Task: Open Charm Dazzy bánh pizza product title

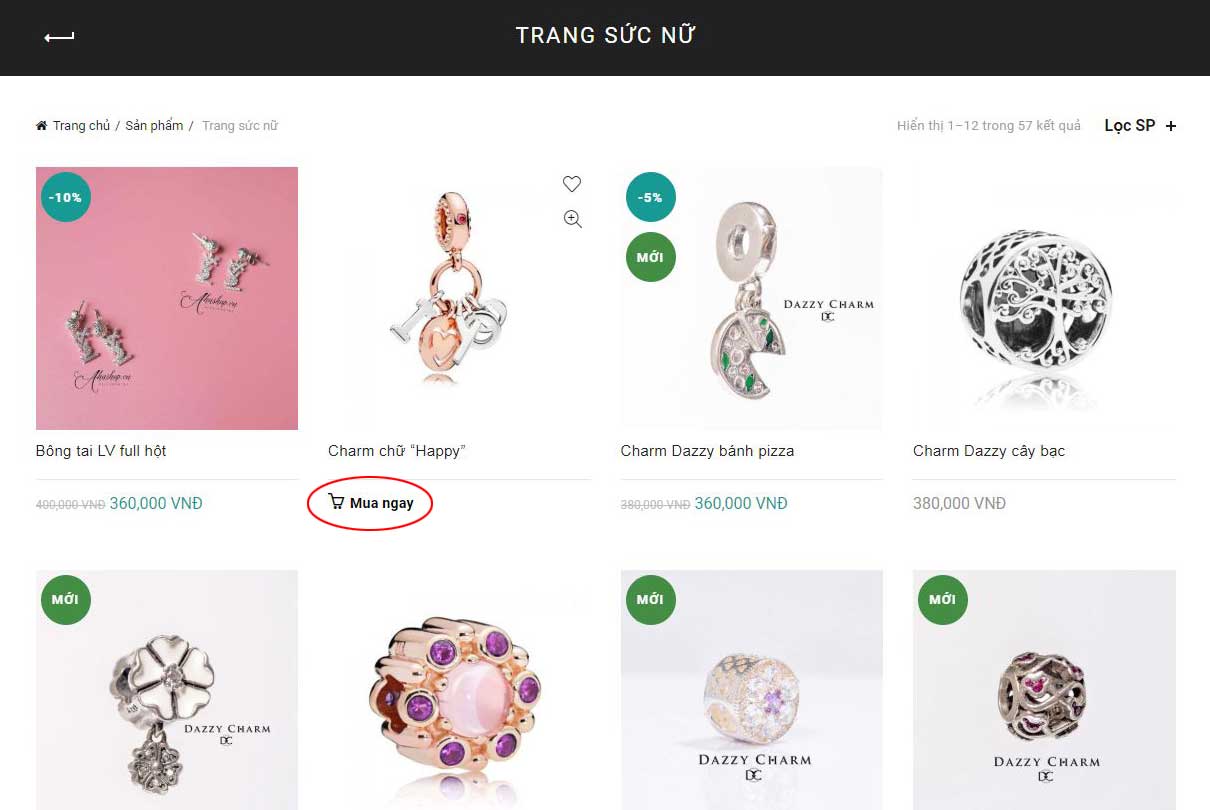Action: point(707,451)
